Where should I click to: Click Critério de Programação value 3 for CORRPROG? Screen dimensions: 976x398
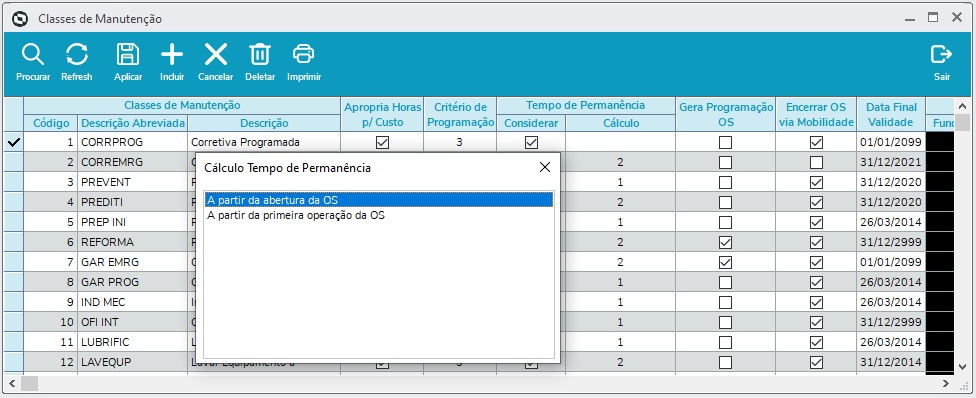point(460,142)
